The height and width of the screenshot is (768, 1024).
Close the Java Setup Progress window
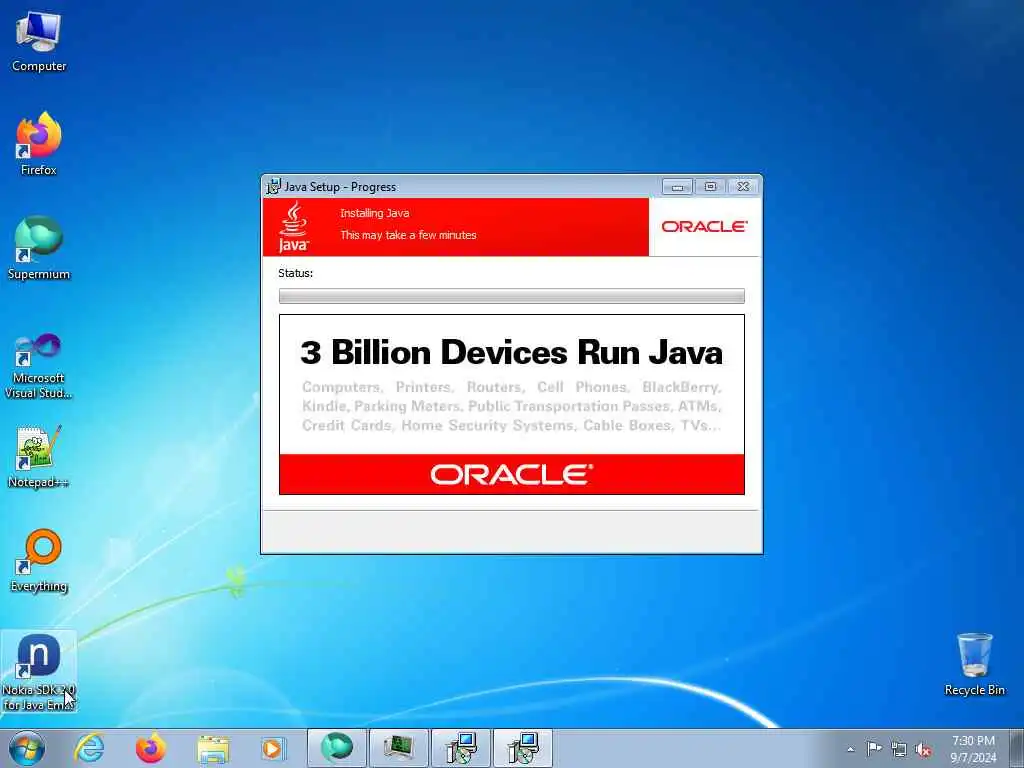coord(743,187)
